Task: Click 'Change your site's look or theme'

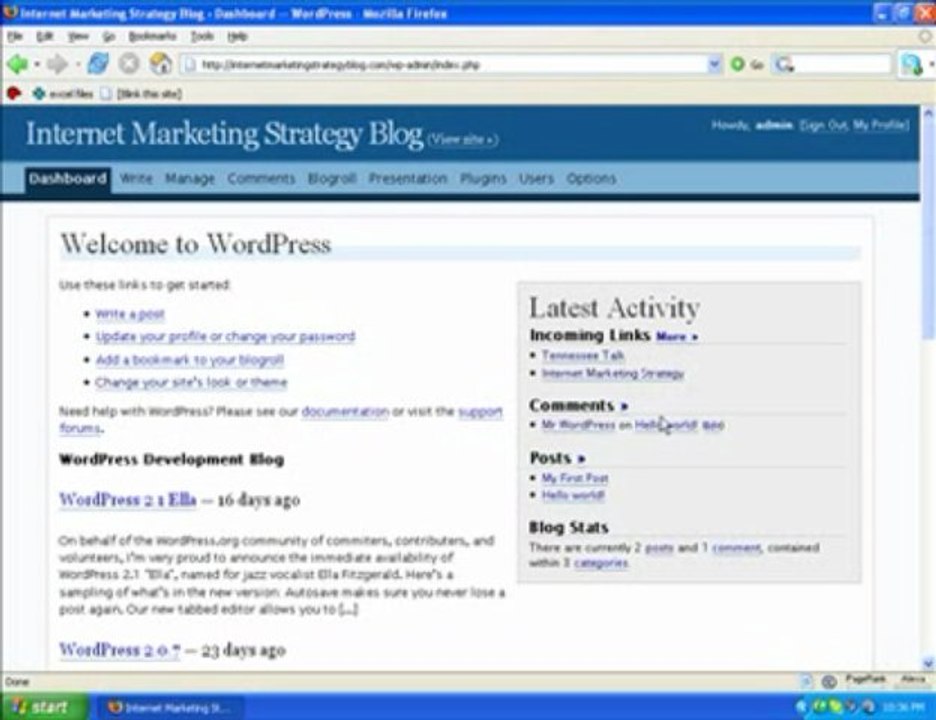Action: (x=191, y=382)
